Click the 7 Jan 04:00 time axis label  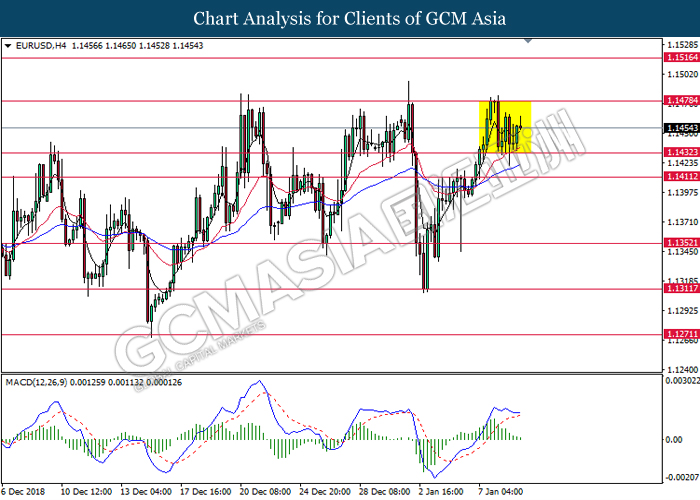500,492
